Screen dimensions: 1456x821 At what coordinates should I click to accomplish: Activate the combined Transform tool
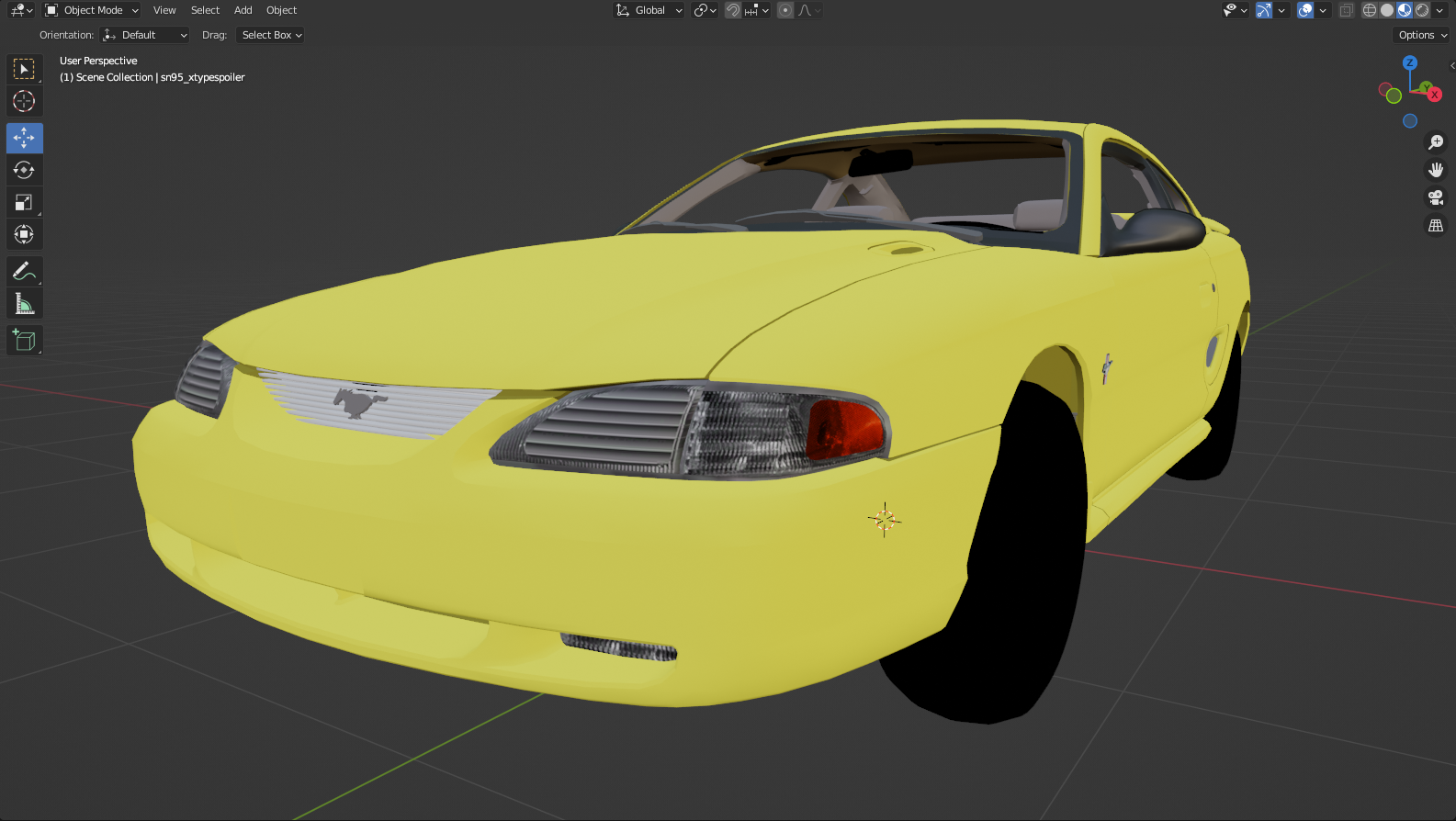click(24, 234)
